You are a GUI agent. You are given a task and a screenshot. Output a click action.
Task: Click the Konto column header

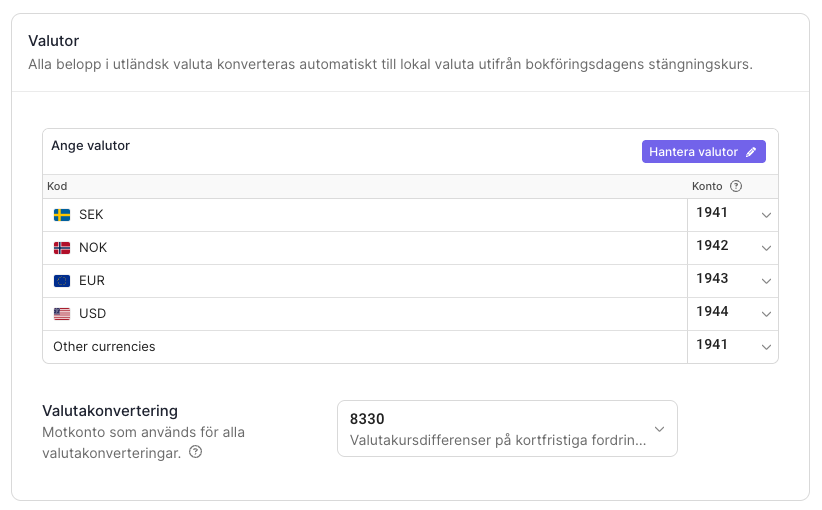click(x=707, y=186)
